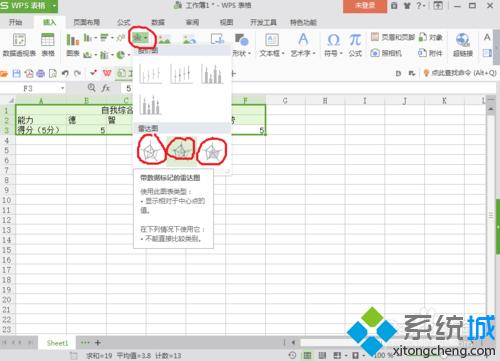The width and height of the screenshot is (500, 361).
Task: Select cell containing 得分（5分）
Action: 41,130
